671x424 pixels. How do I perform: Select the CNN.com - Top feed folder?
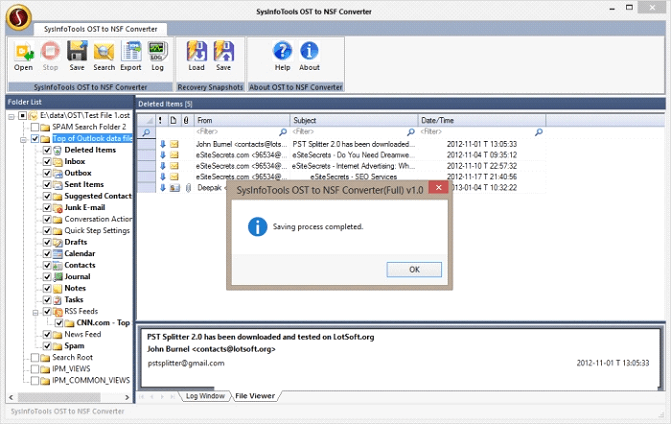(x=103, y=323)
